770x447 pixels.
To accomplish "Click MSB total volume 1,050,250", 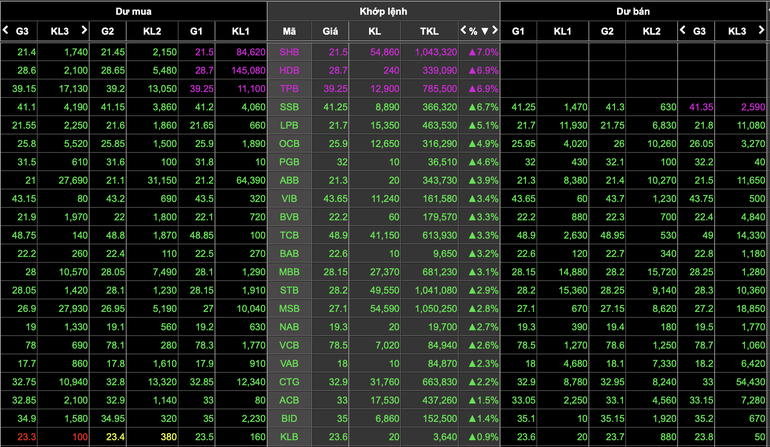I will click(436, 309).
